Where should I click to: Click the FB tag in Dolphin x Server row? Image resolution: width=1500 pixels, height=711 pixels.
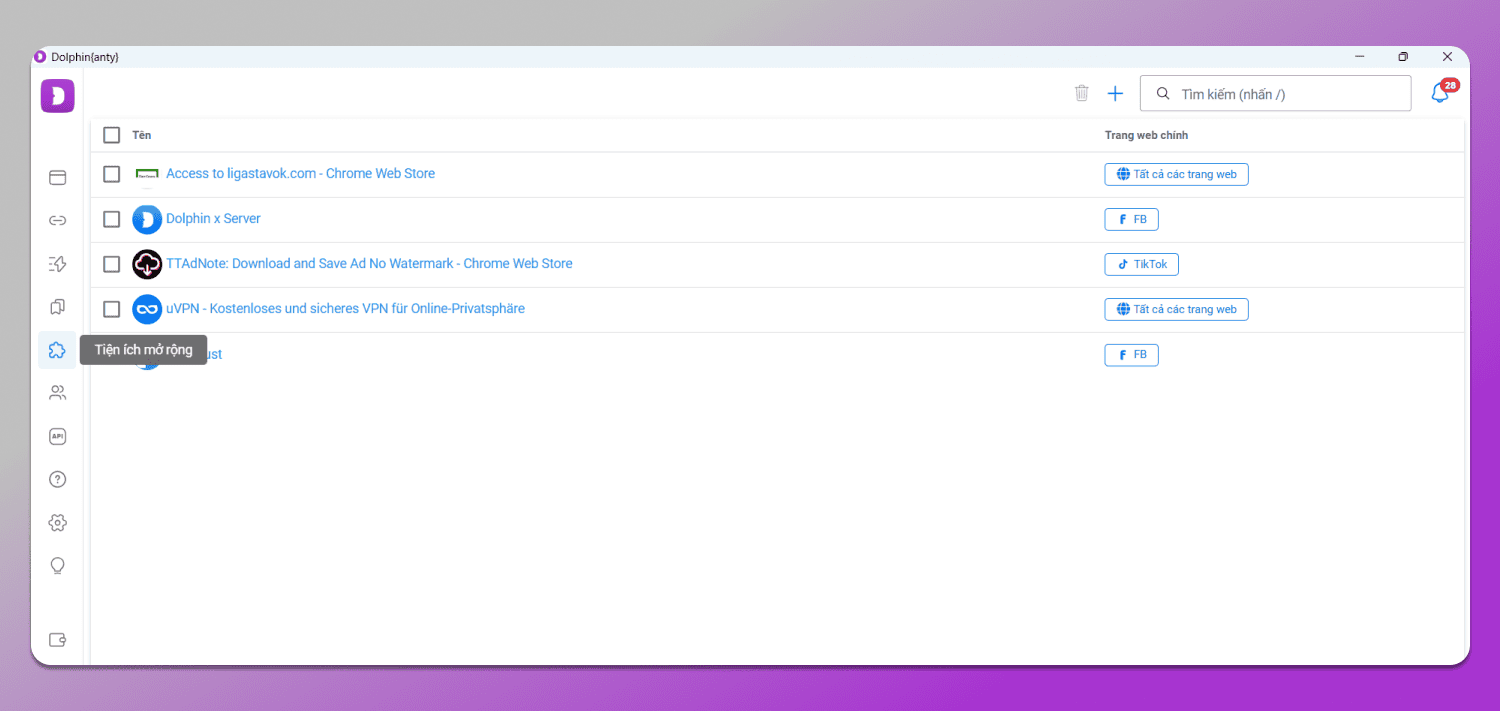[1131, 219]
